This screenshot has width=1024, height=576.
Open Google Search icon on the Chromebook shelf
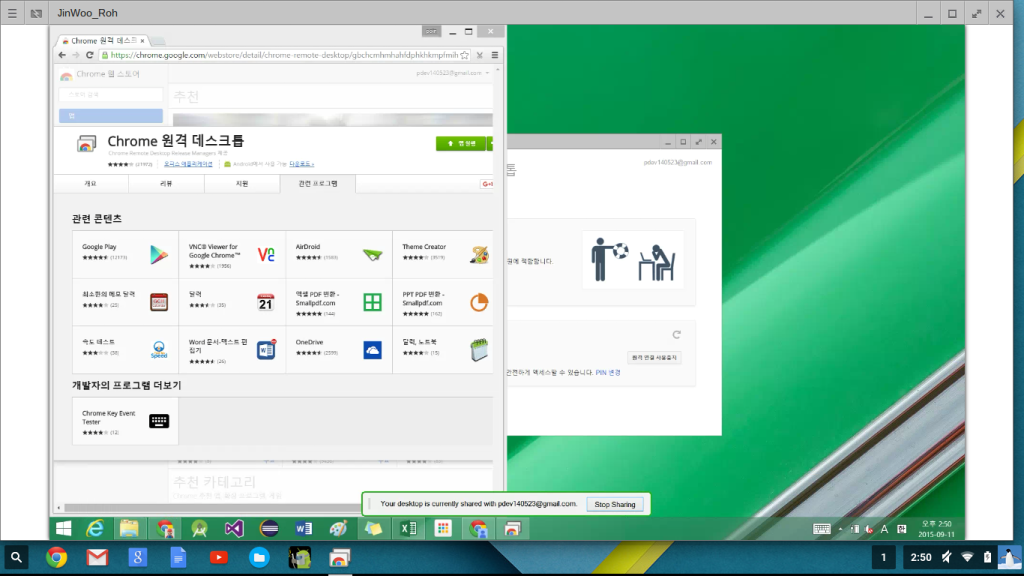(x=138, y=558)
